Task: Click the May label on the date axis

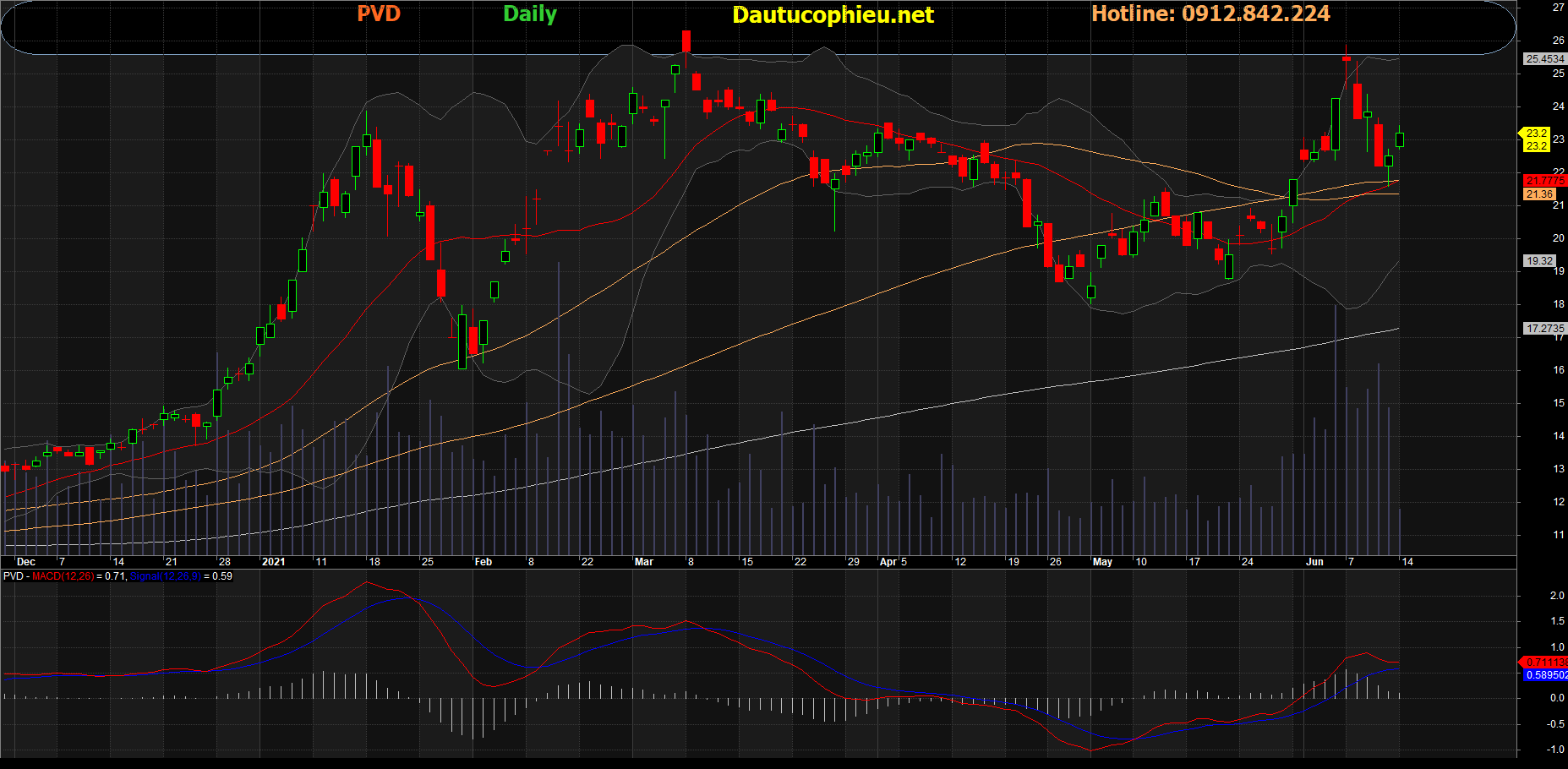Action: pos(1102,562)
